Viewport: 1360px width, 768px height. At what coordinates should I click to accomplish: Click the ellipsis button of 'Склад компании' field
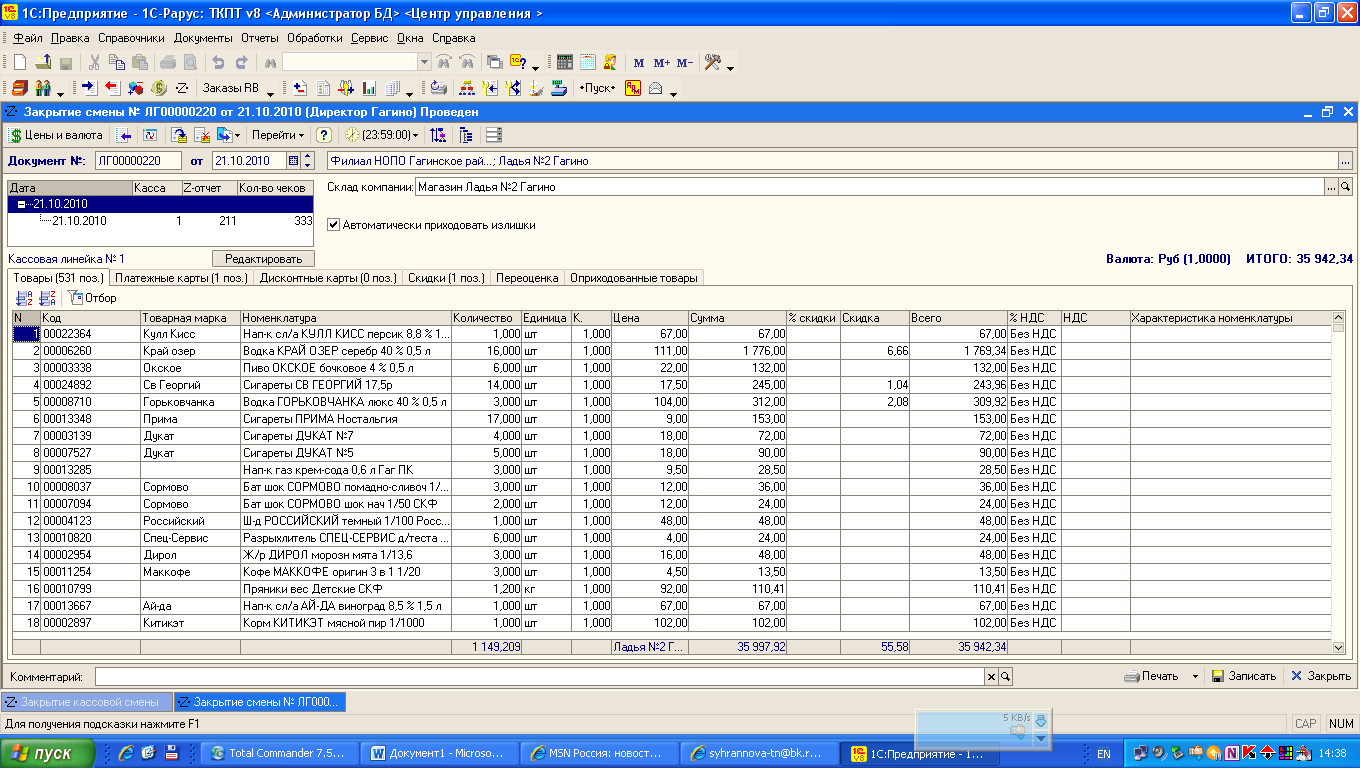(1331, 187)
